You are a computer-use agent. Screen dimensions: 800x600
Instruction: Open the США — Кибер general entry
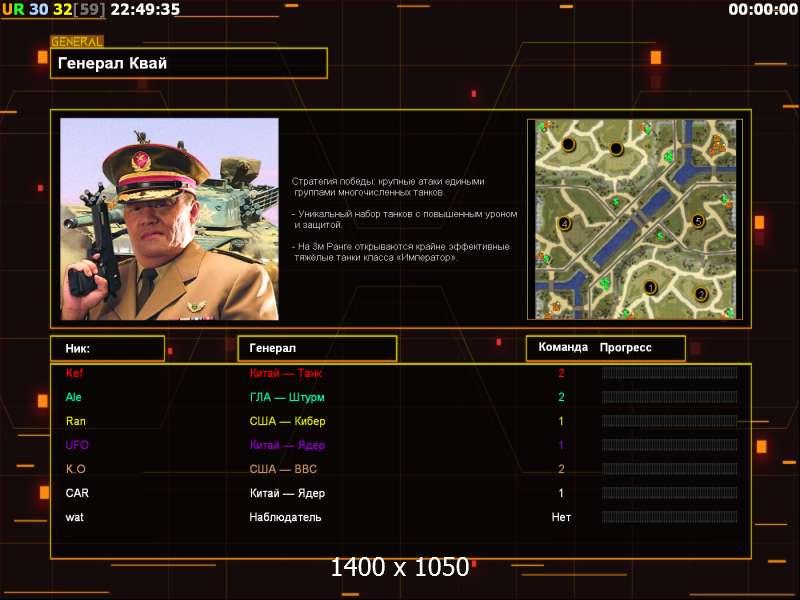(287, 421)
